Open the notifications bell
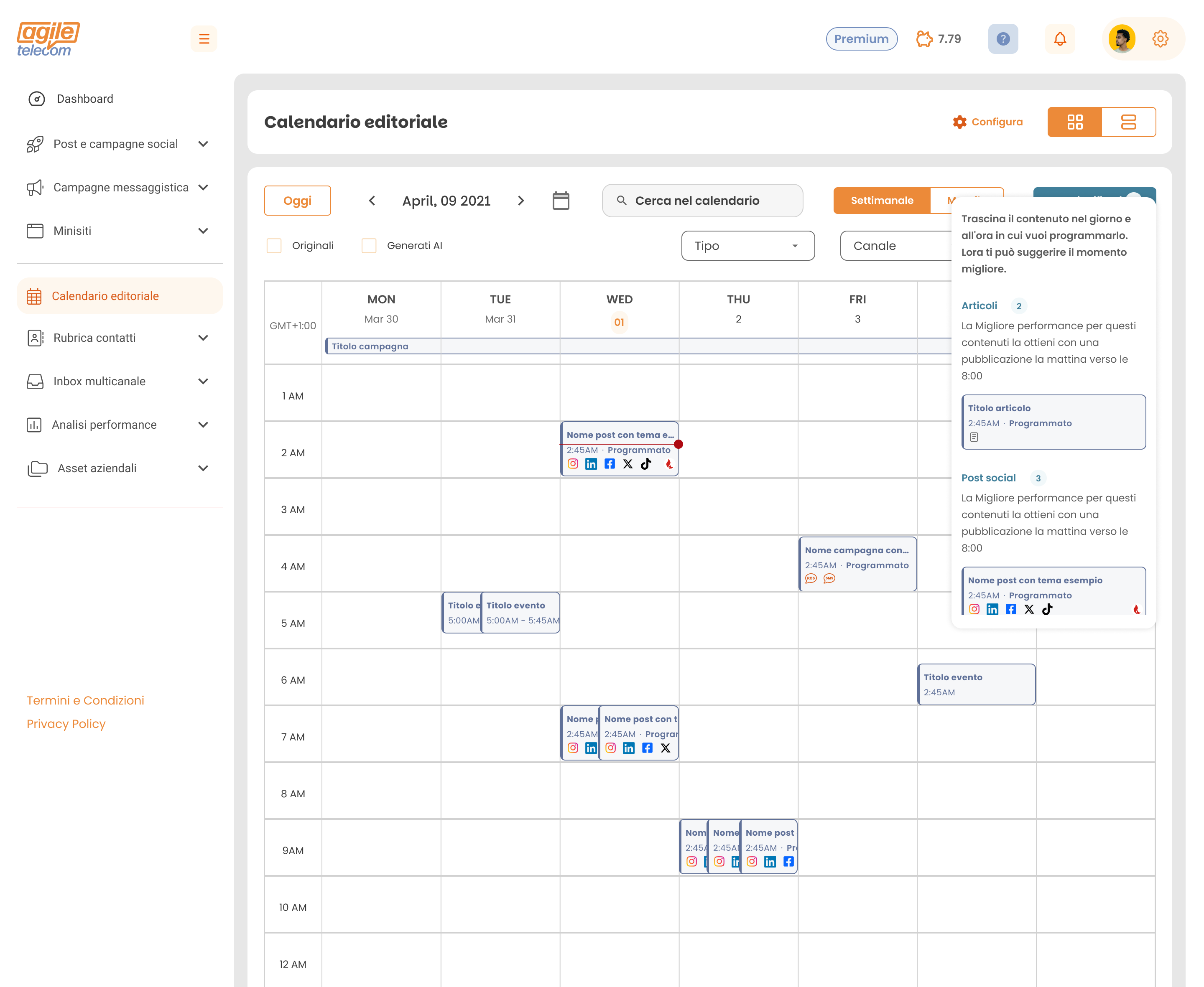This screenshot has height=987, width=1204. [1060, 38]
